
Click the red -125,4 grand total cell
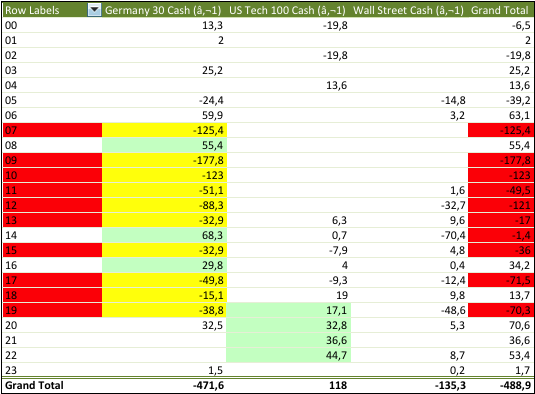[501, 130]
